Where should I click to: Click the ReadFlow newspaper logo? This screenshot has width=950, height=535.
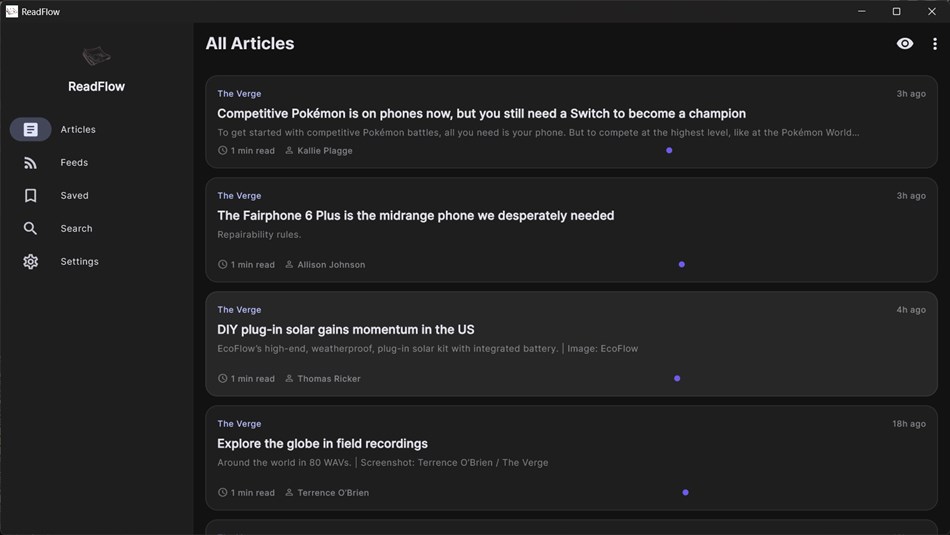pyautogui.click(x=96, y=56)
